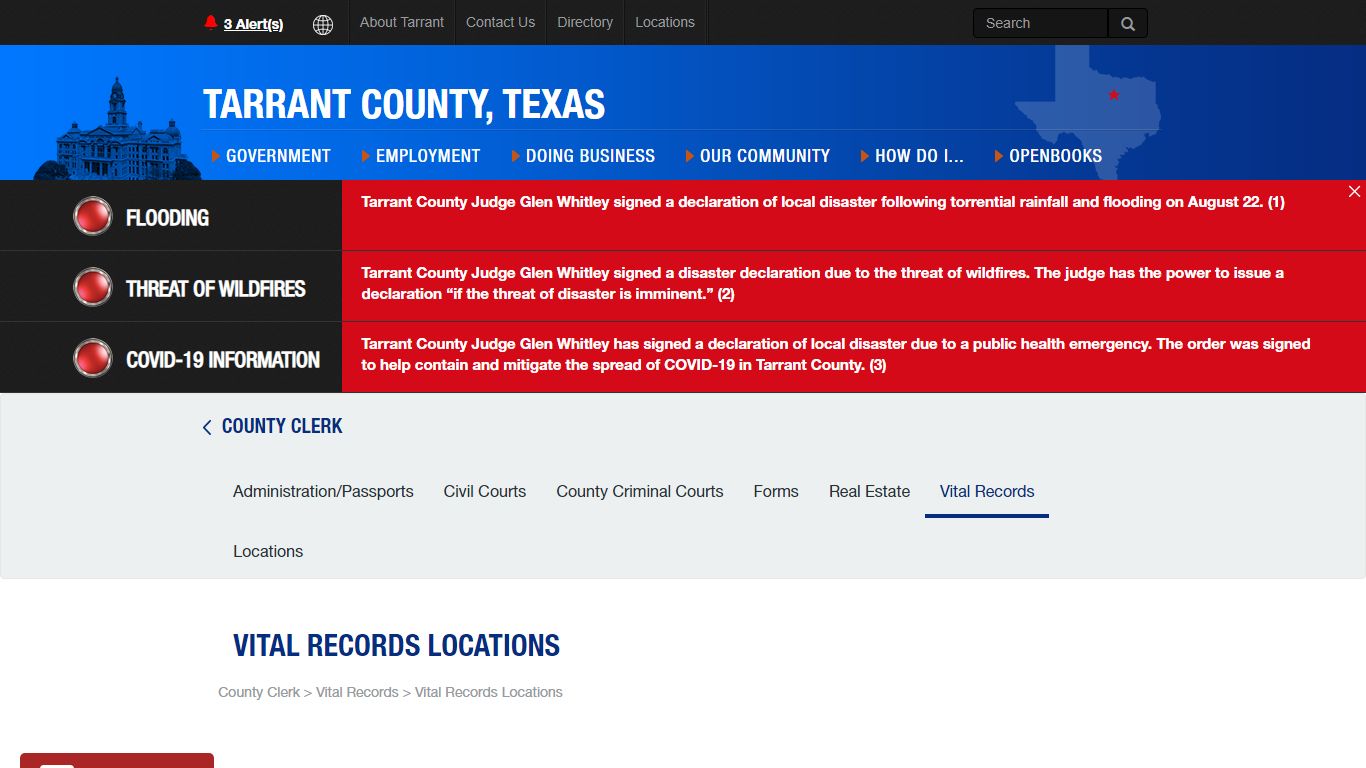Image resolution: width=1366 pixels, height=768 pixels.
Task: Click the red alert bell icon
Action: (x=210, y=22)
